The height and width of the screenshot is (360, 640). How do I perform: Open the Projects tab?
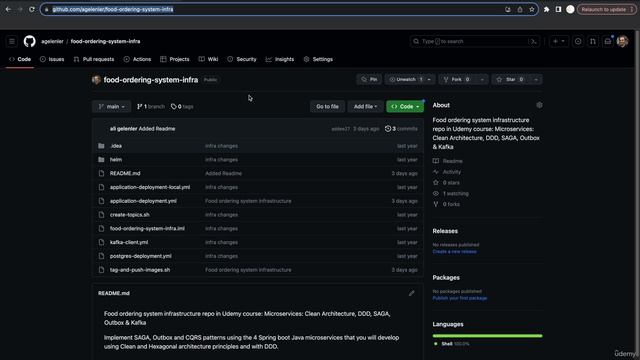pyautogui.click(x=174, y=59)
